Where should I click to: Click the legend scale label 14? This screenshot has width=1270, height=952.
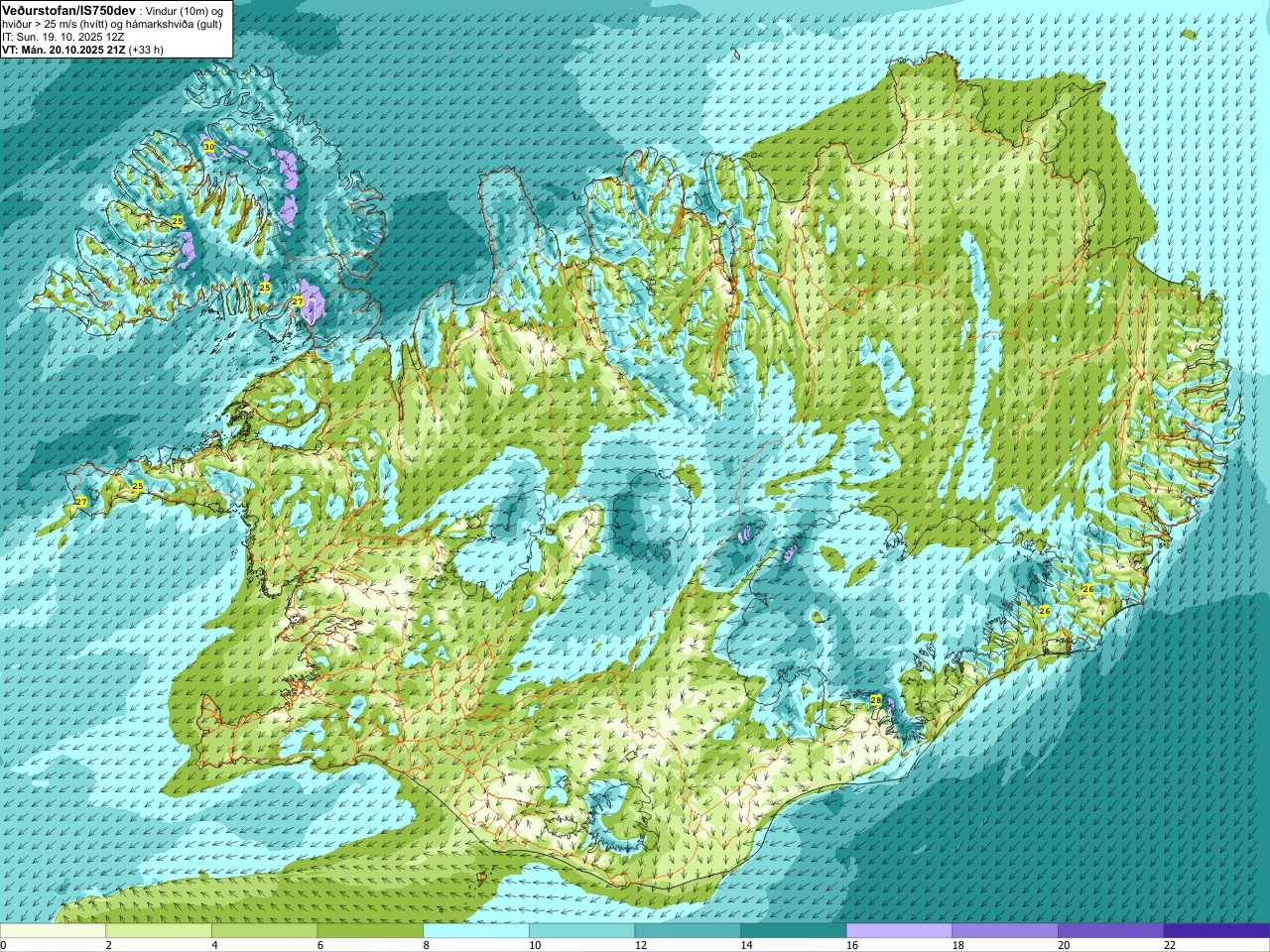[x=746, y=945]
